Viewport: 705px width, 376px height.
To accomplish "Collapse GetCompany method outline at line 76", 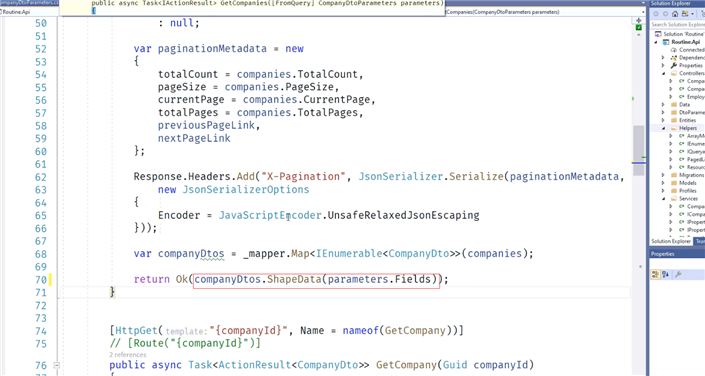I will point(57,365).
